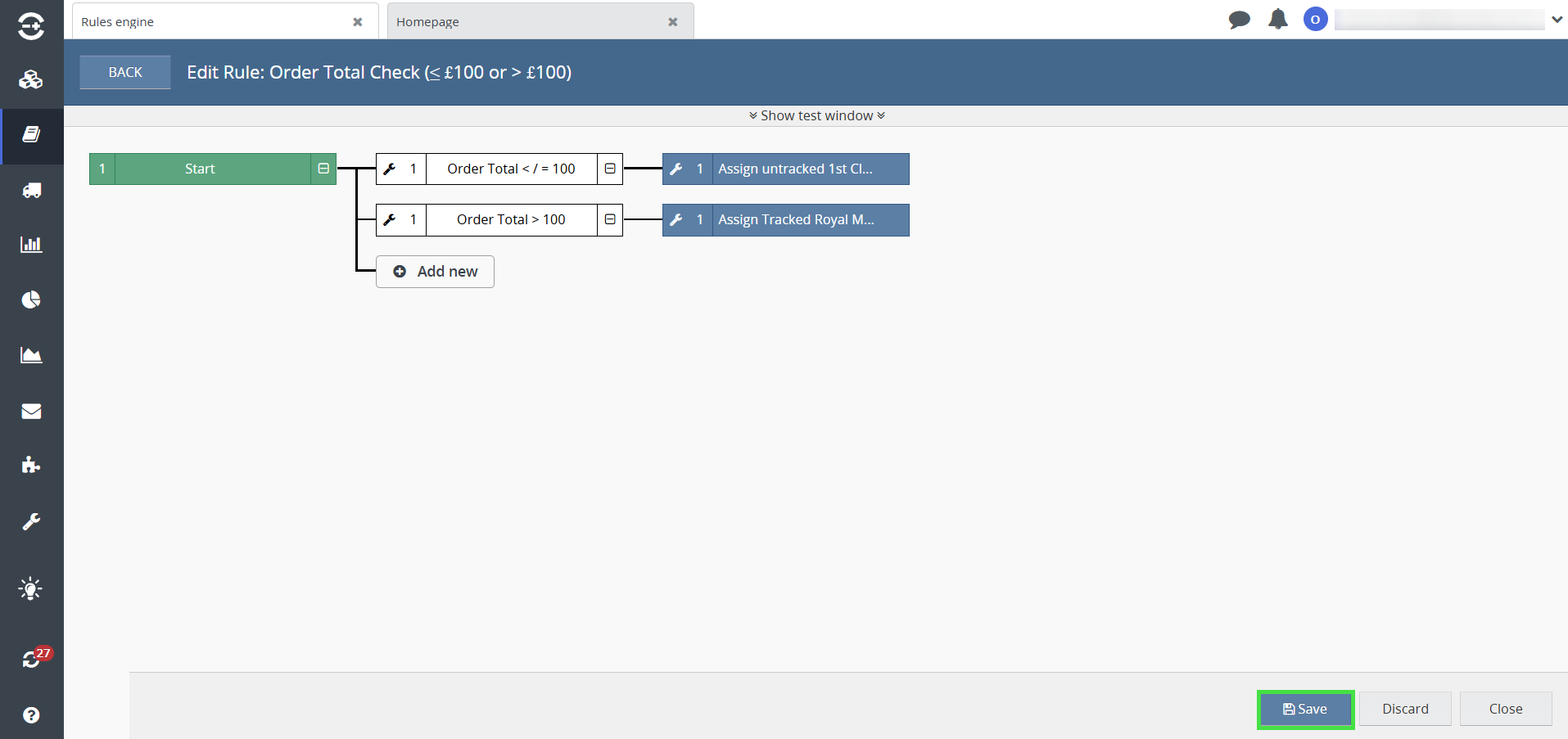1568x739 pixels.
Task: Open the email envelope sidebar icon
Action: click(x=31, y=411)
